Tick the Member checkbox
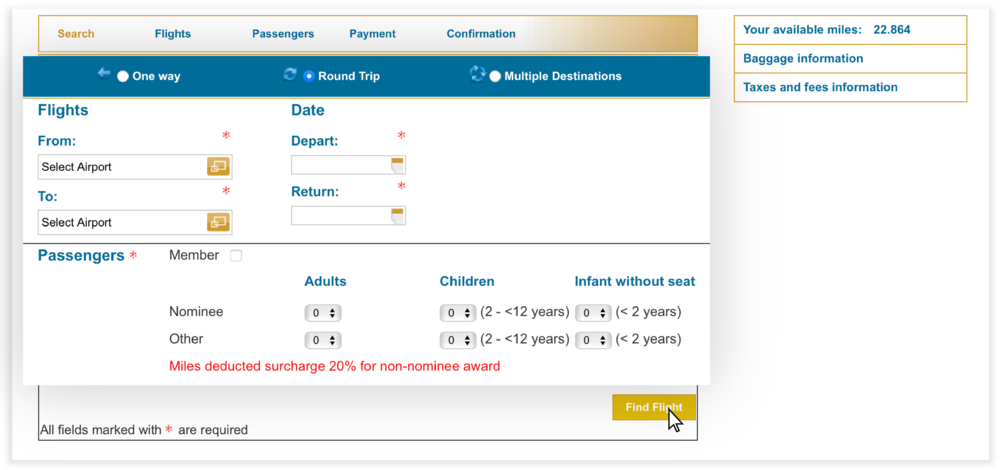This screenshot has height=470, width=1000. click(236, 256)
